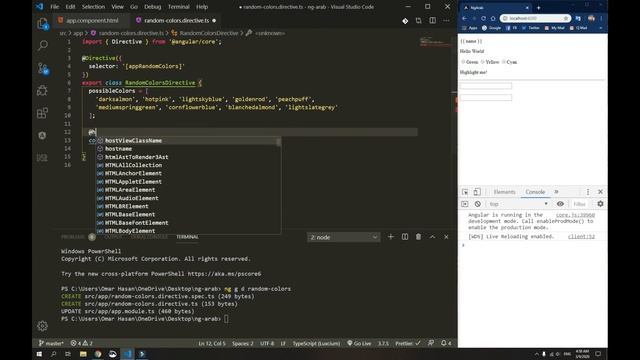Screen dimensions: 640x360
Task: Open the editor More Actions ellipsis
Action: (x=446, y=20)
